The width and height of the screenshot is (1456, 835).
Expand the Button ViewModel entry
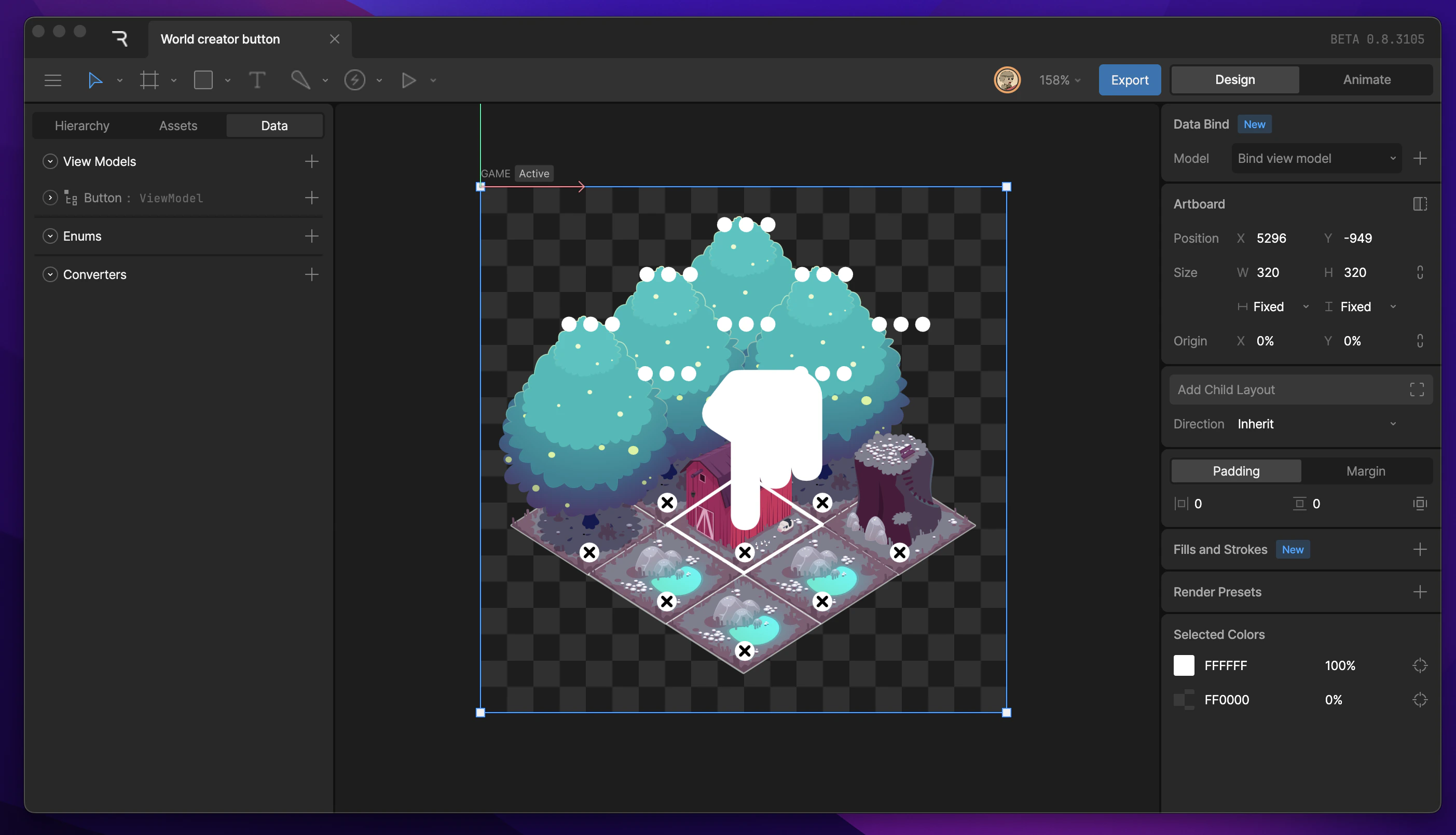coord(49,198)
